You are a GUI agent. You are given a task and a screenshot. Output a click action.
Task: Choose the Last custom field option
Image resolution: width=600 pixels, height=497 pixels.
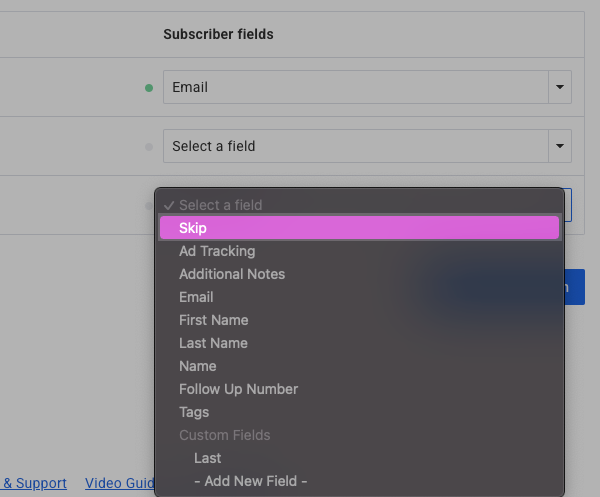click(208, 458)
